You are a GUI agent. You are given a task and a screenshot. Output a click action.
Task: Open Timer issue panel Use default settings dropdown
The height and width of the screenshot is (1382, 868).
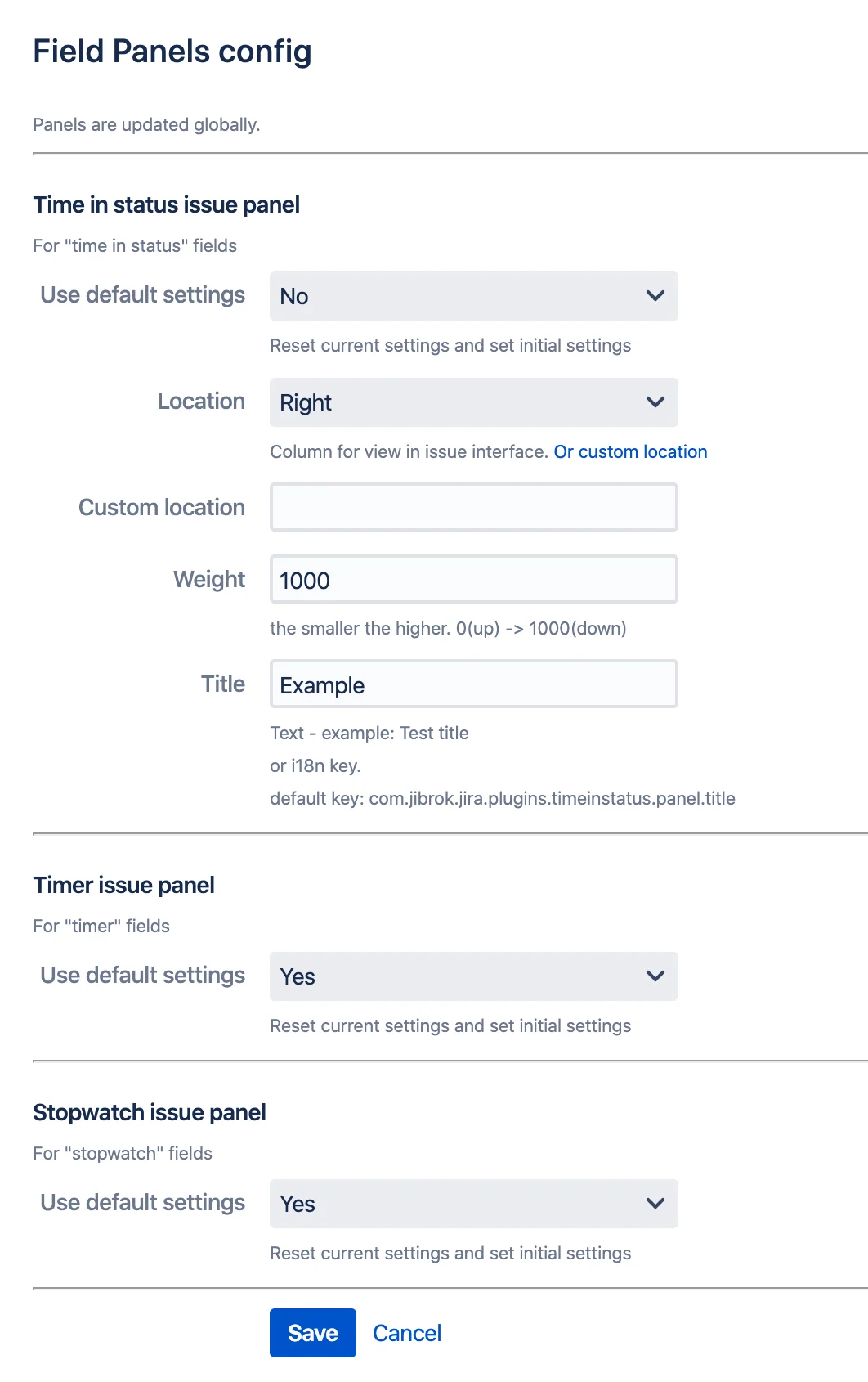(x=474, y=976)
